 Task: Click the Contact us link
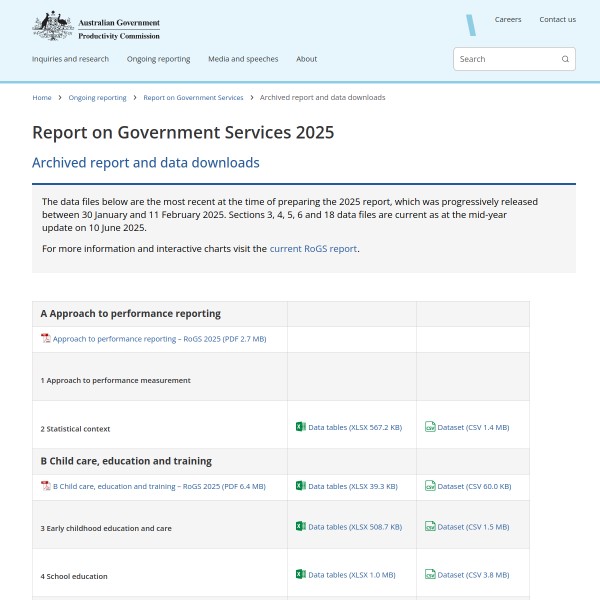[557, 19]
